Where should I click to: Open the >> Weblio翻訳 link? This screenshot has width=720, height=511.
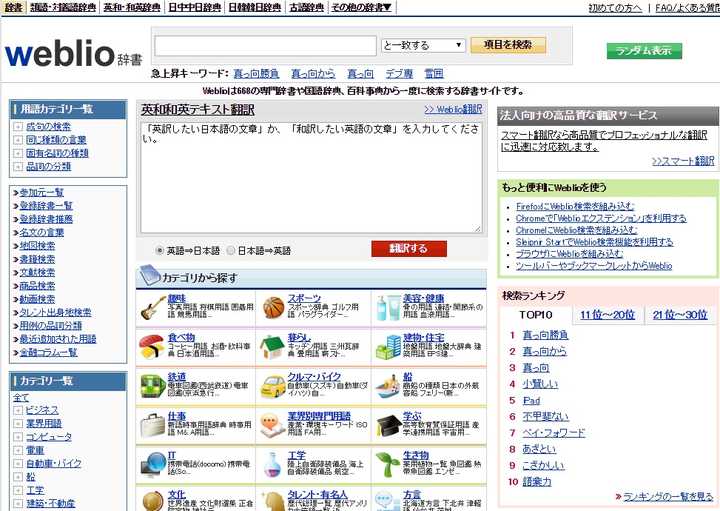tap(453, 109)
